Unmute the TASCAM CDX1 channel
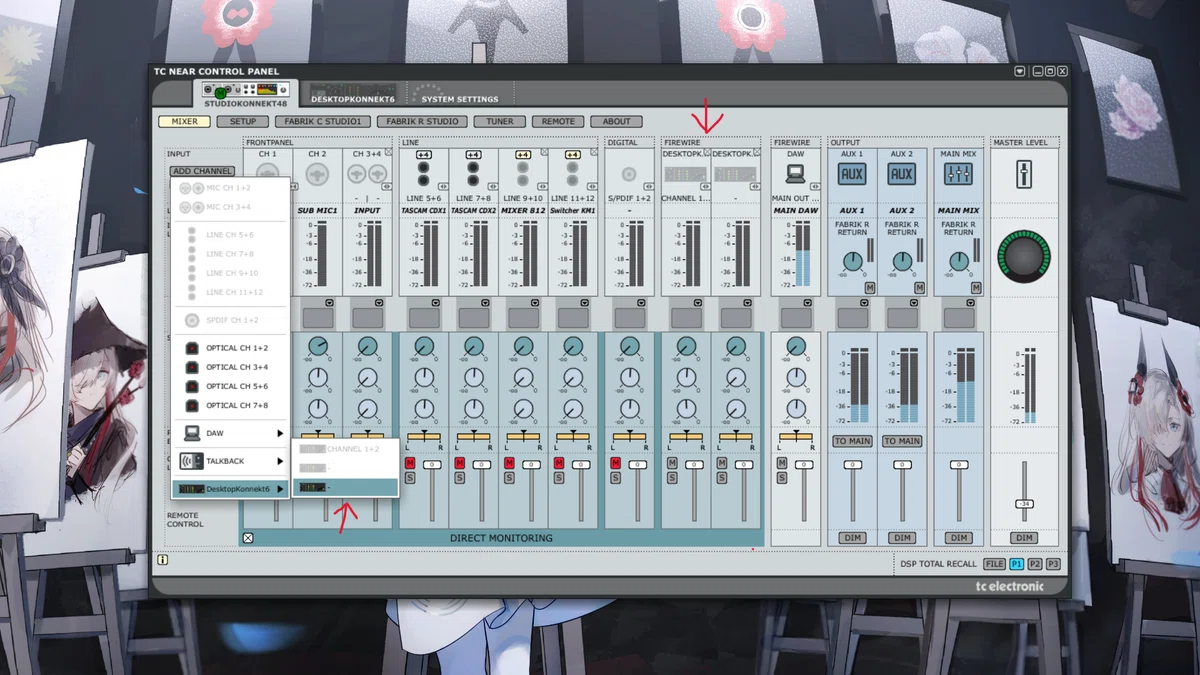1200x675 pixels. [x=410, y=464]
